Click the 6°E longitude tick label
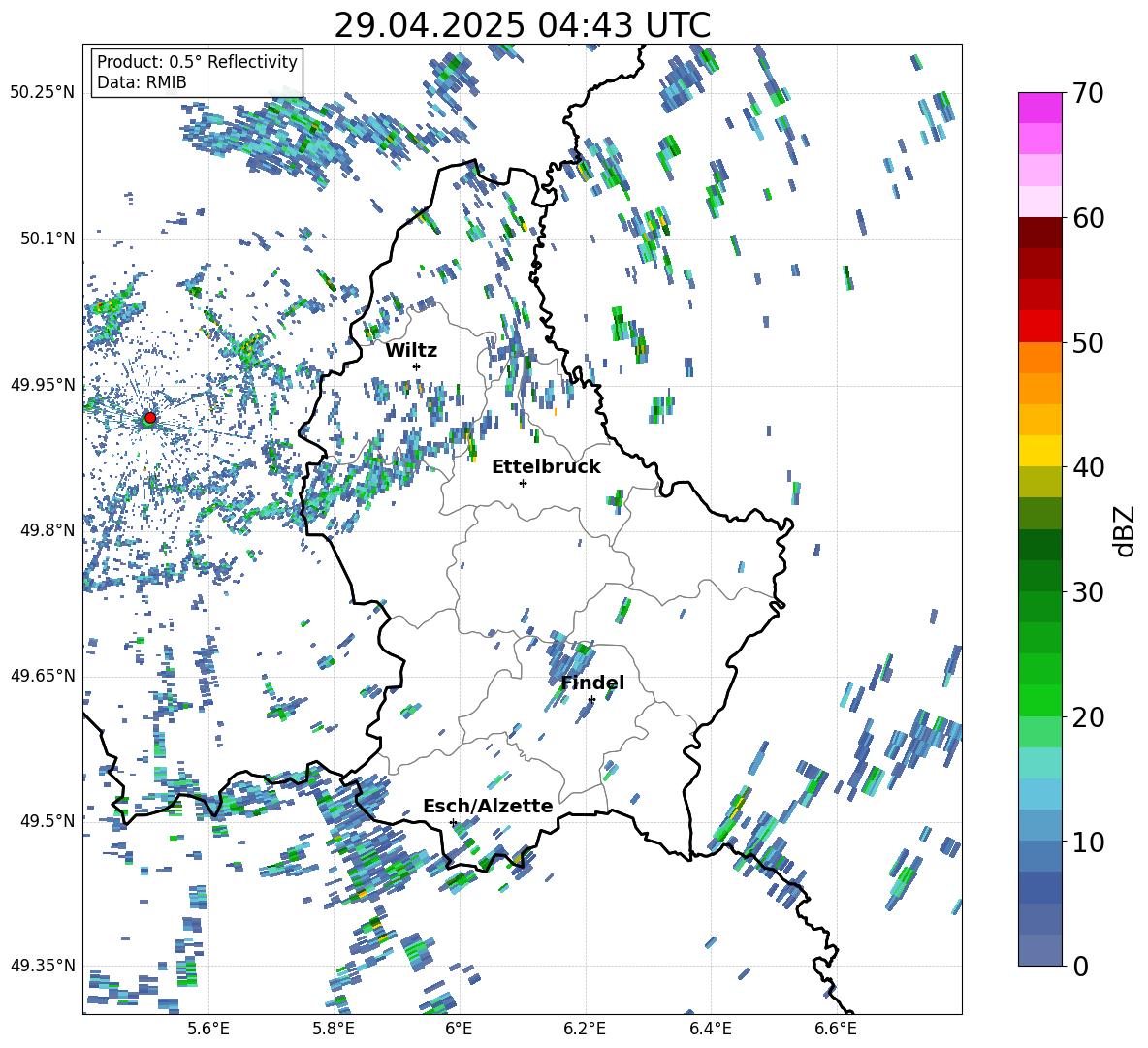The image size is (1148, 1048). [459, 1029]
